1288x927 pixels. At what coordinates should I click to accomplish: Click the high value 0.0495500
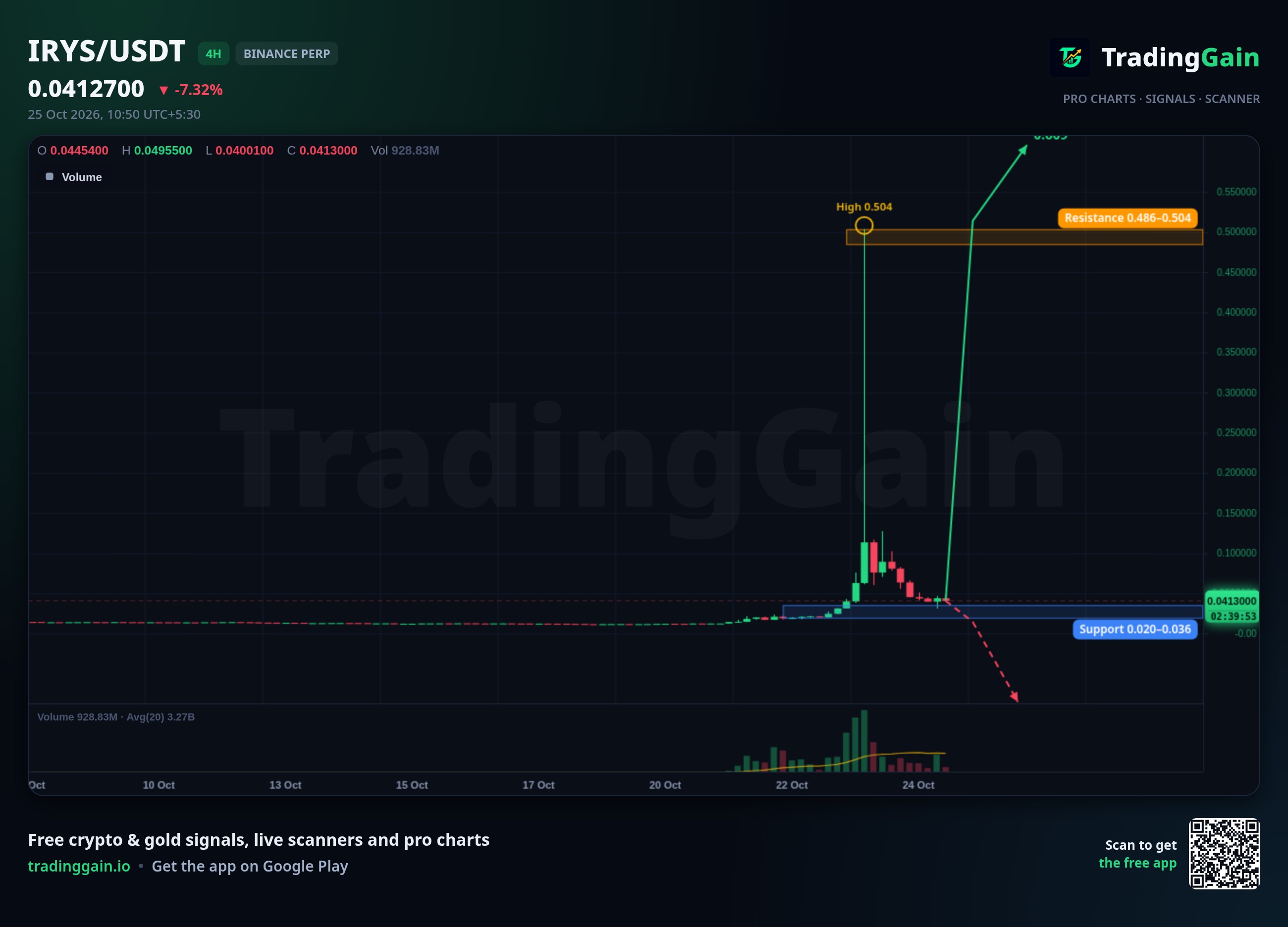pos(163,151)
